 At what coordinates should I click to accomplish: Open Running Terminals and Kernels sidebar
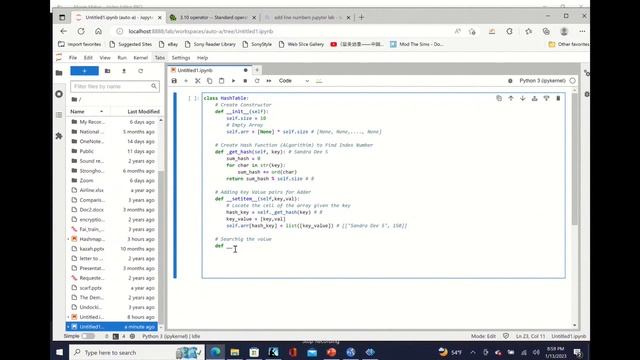59,94
